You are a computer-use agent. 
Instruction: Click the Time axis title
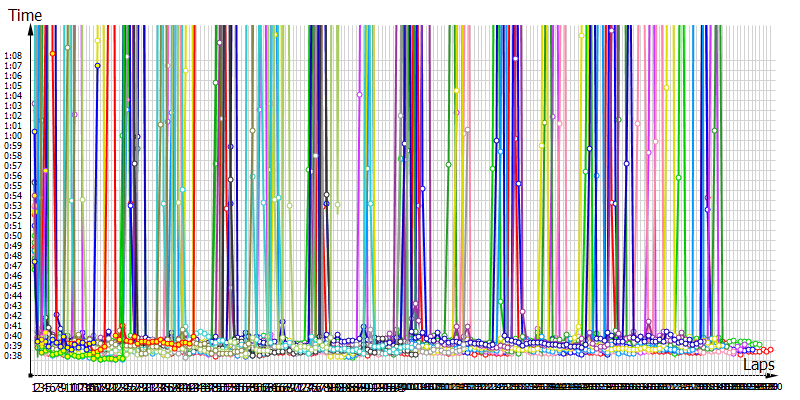click(x=24, y=16)
